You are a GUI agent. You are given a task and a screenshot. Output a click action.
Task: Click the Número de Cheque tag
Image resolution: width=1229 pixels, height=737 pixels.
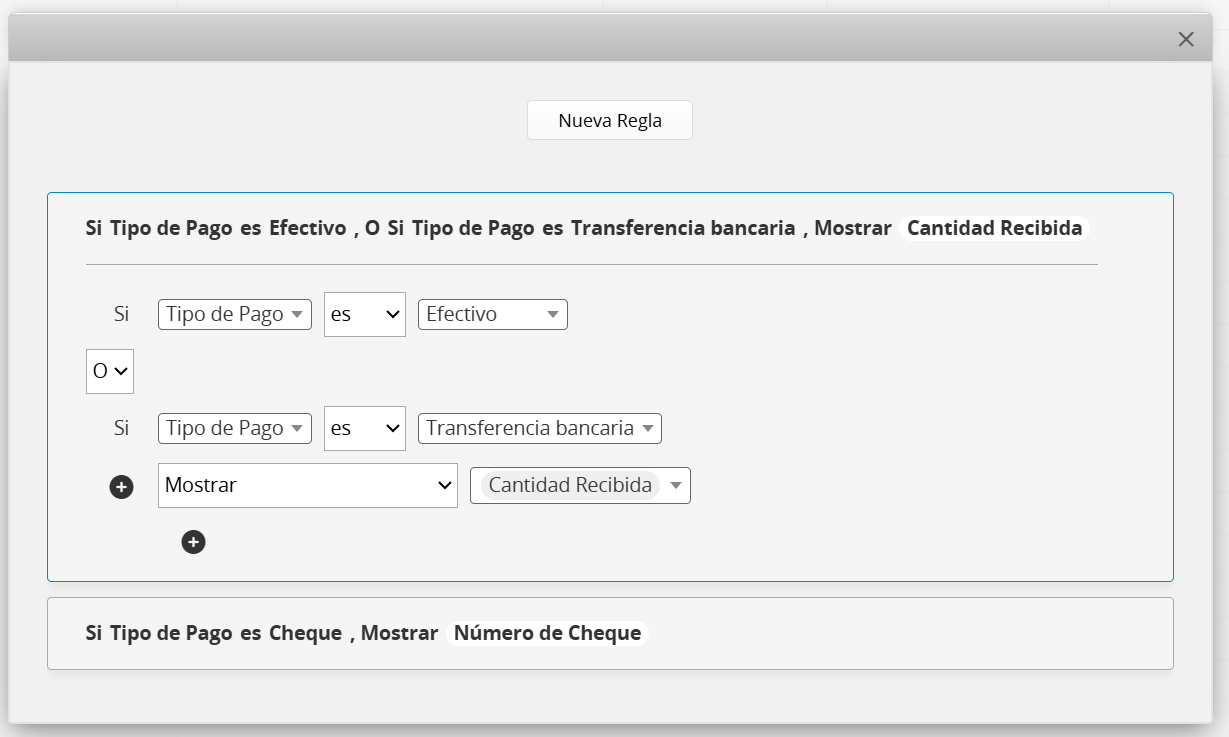[547, 633]
